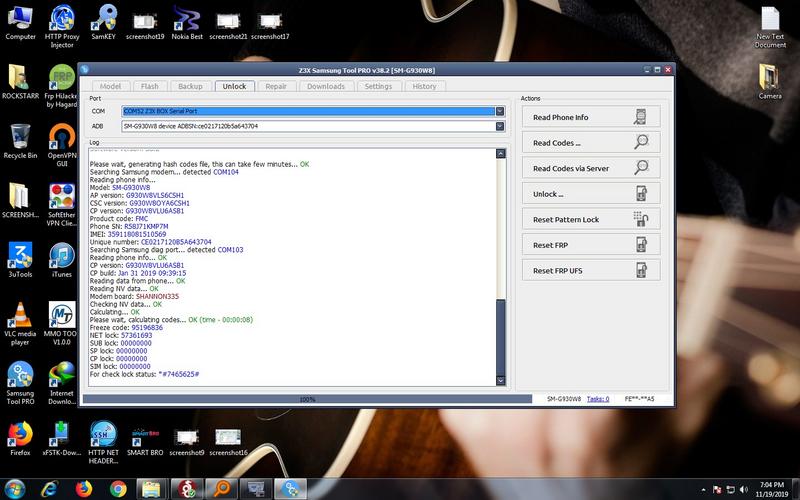Viewport: 800px width, 500px height.
Task: Switch to the Backup tab
Action: (x=190, y=86)
